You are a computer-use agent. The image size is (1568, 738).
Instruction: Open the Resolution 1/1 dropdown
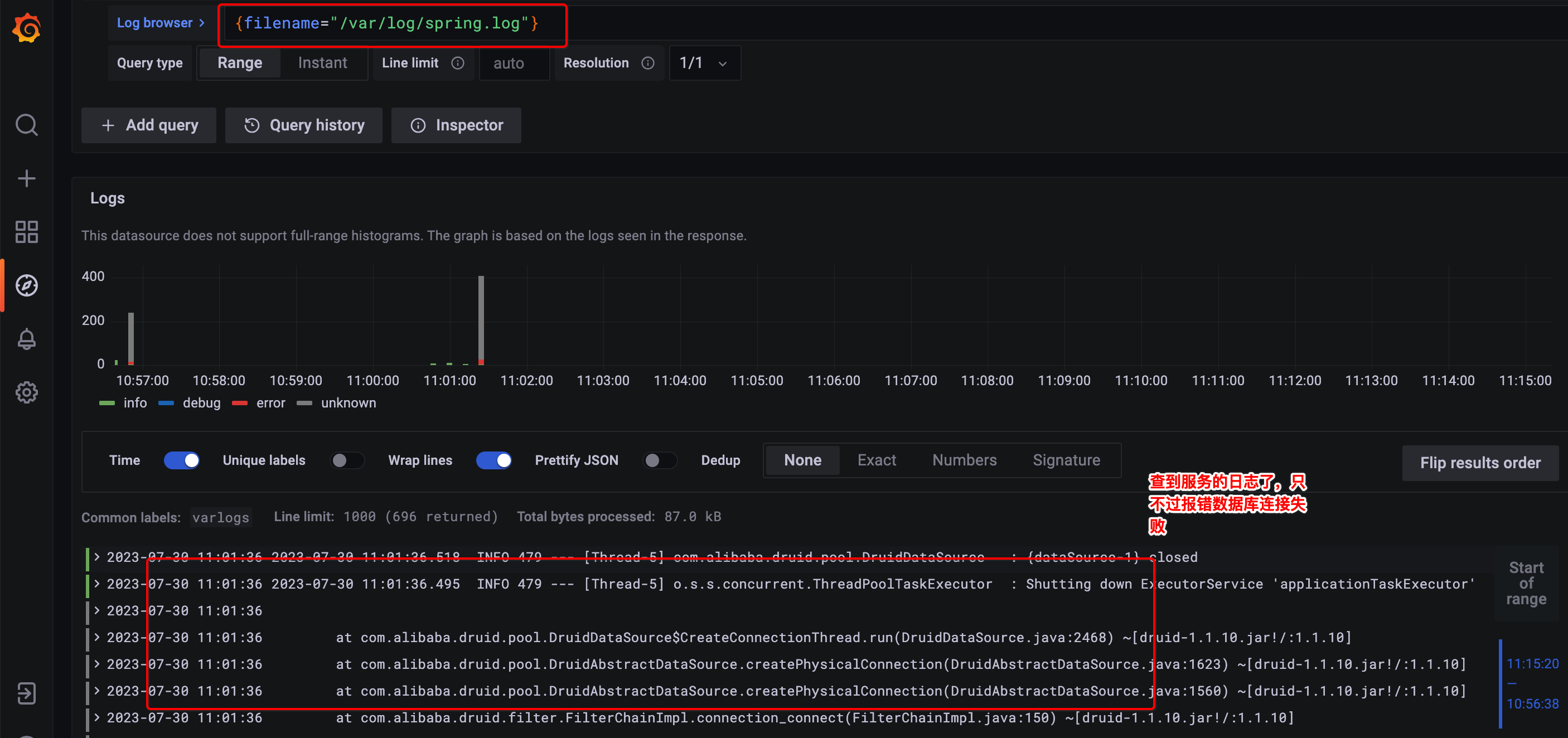point(704,64)
